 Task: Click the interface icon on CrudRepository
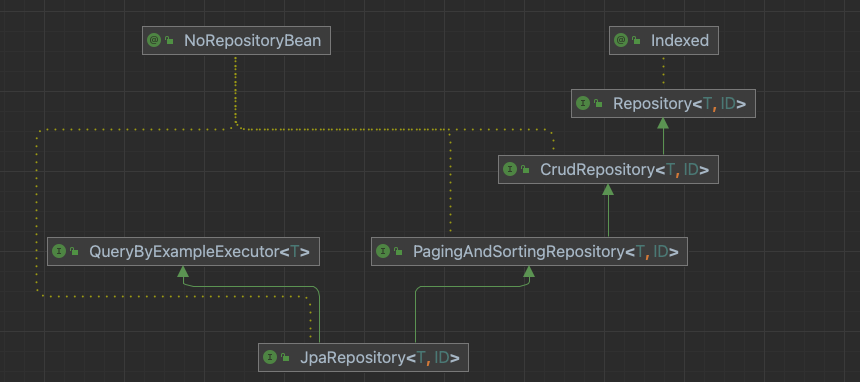(510, 169)
